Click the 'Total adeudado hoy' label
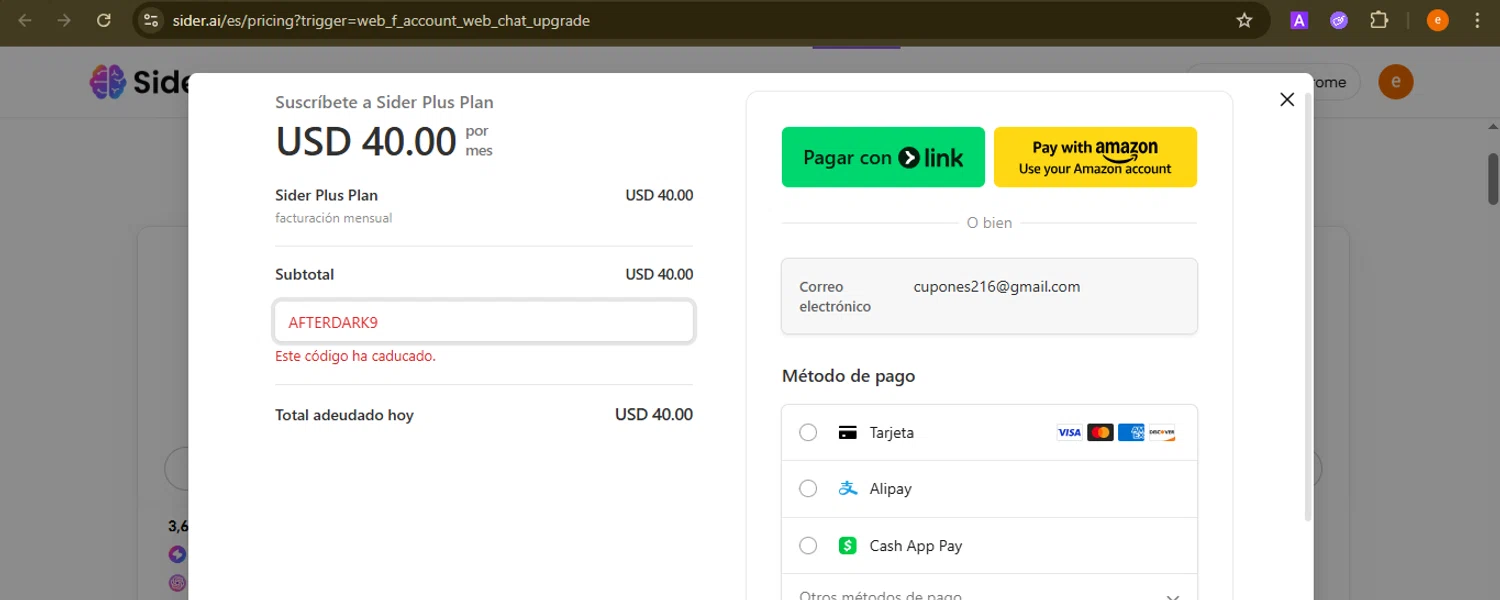The height and width of the screenshot is (600, 1500). tap(344, 415)
